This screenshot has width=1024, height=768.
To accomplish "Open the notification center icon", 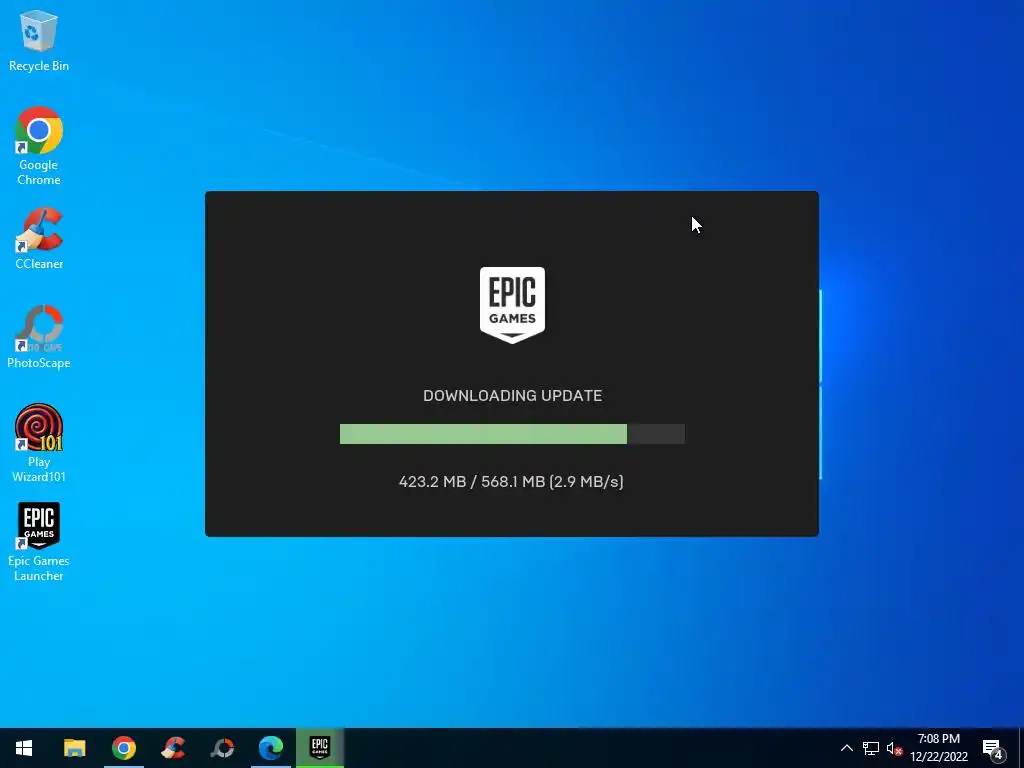I will [x=993, y=748].
